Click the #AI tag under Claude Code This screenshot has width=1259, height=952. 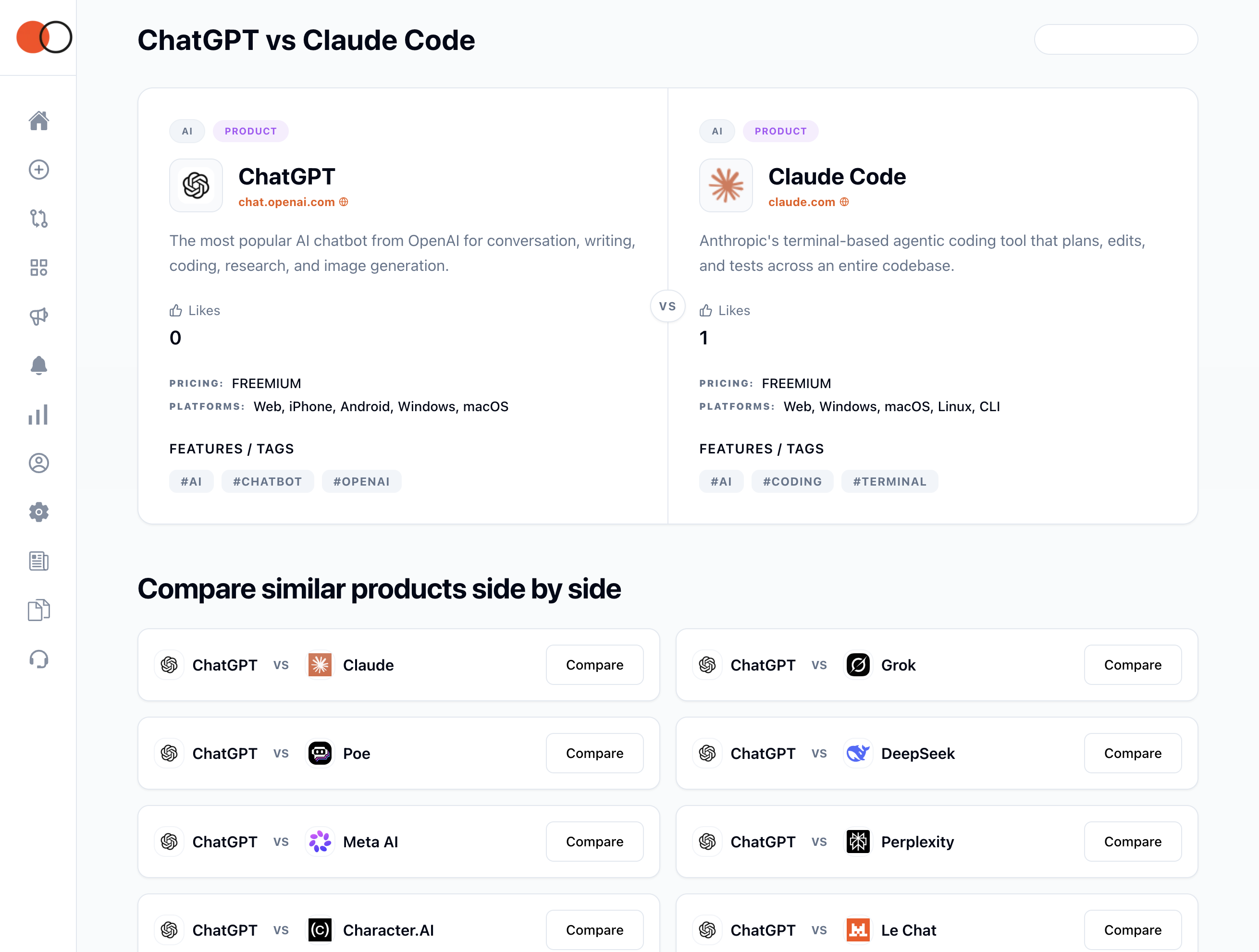pyautogui.click(x=721, y=481)
